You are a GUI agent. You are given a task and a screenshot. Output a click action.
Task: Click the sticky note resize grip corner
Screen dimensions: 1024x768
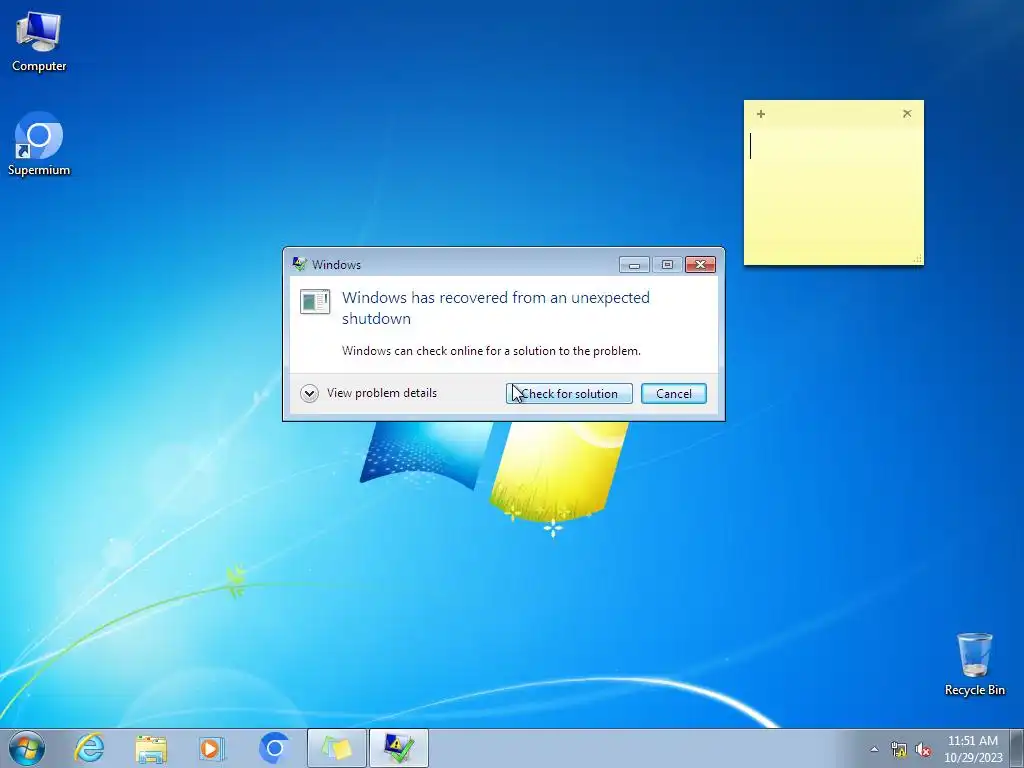pyautogui.click(x=918, y=259)
